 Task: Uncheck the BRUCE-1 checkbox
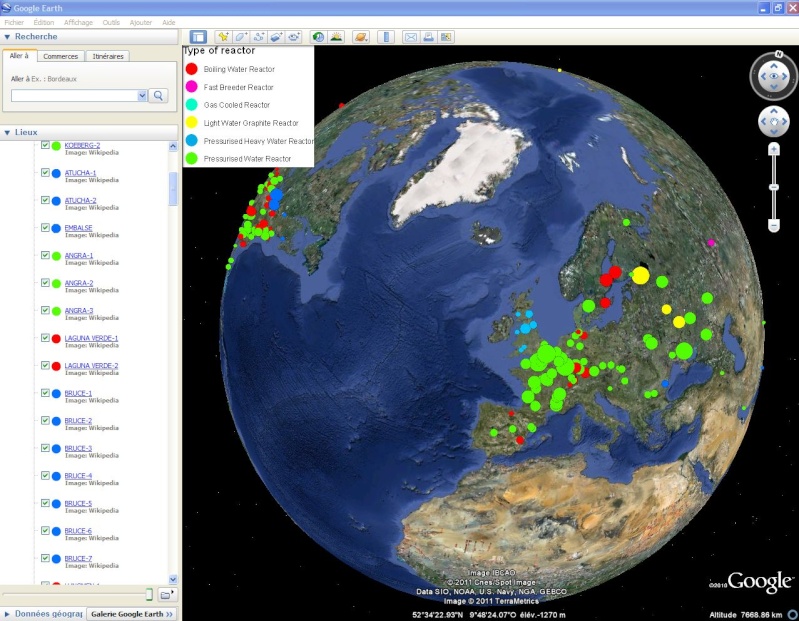point(45,393)
